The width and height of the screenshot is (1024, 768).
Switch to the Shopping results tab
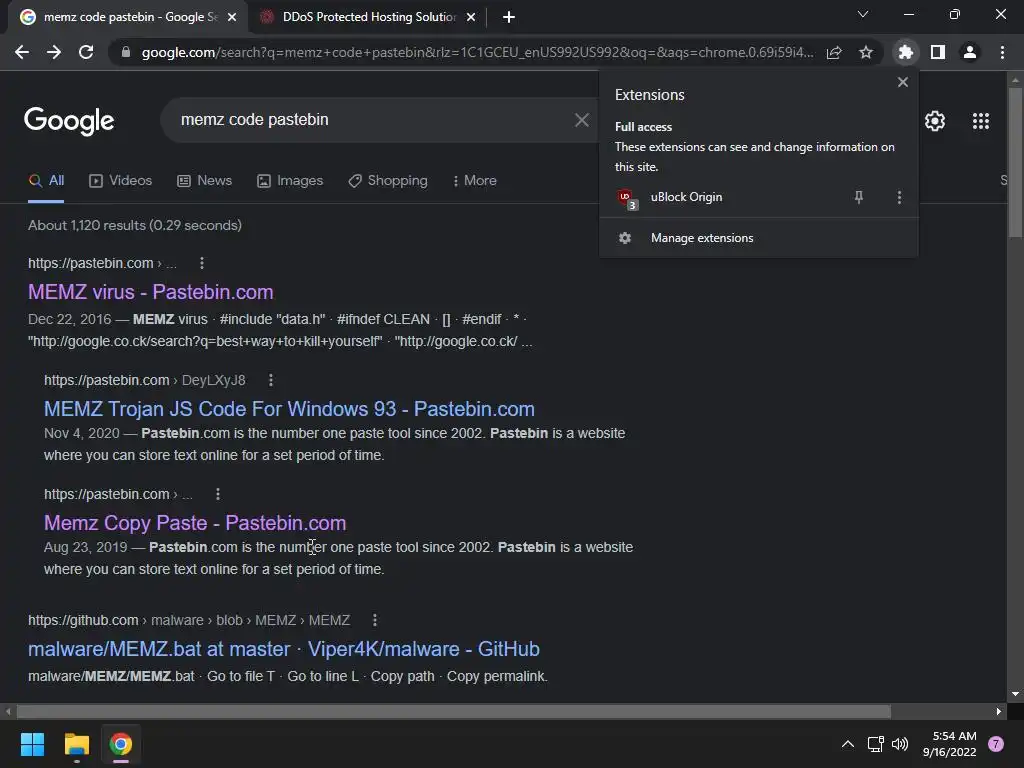[388, 181]
